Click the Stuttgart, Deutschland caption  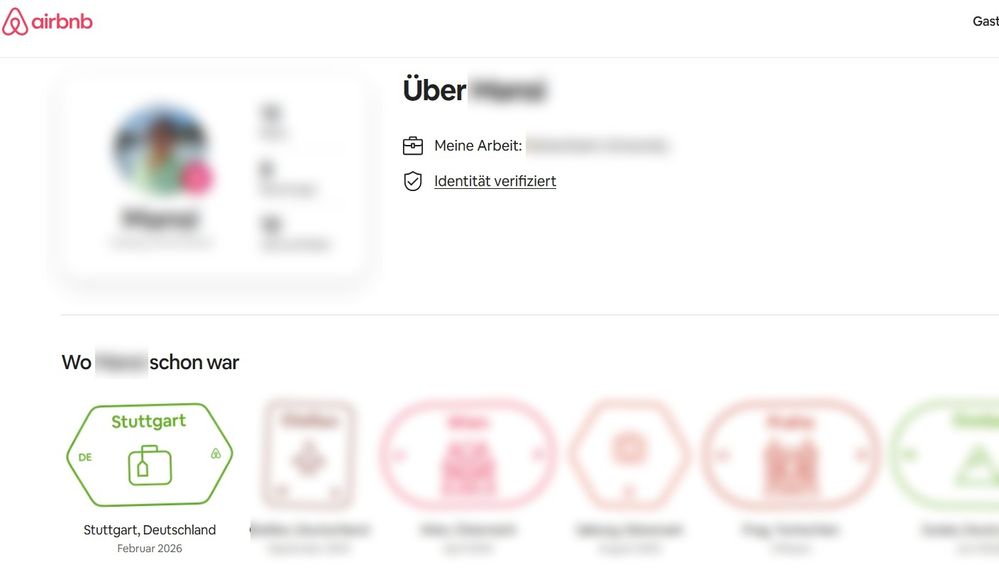(x=149, y=530)
